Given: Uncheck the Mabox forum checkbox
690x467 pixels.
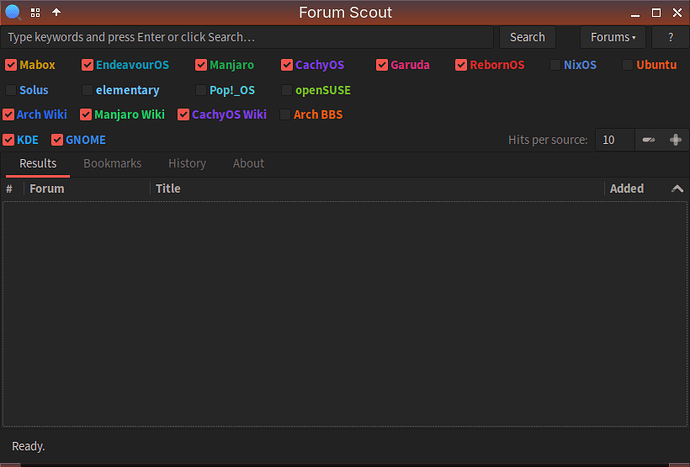Looking at the screenshot, I should [11, 65].
